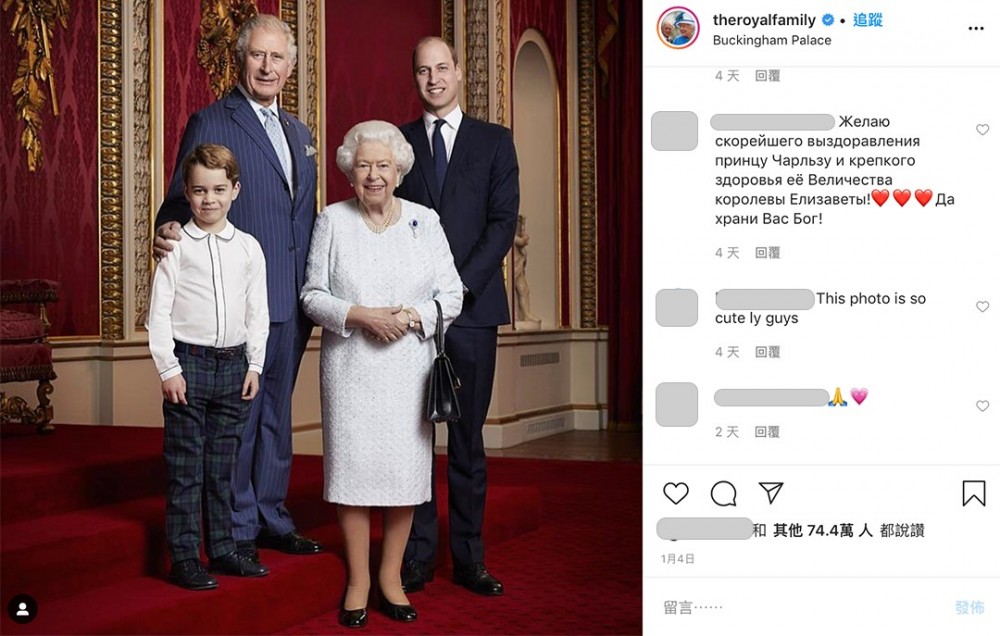Like the Russian comment with heart
The width and height of the screenshot is (1000, 636).
(982, 129)
